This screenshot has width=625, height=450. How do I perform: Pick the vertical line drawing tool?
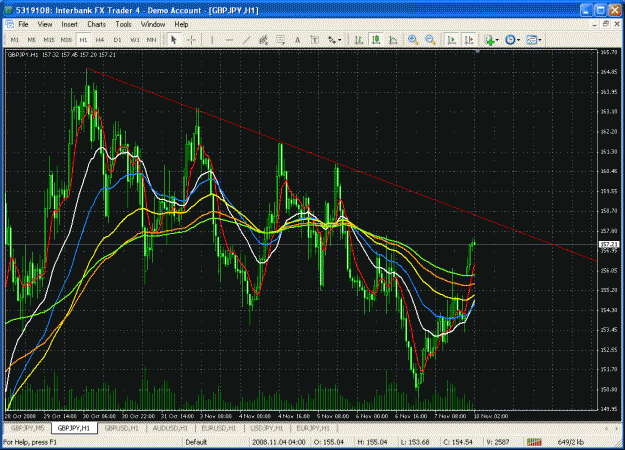[212, 40]
